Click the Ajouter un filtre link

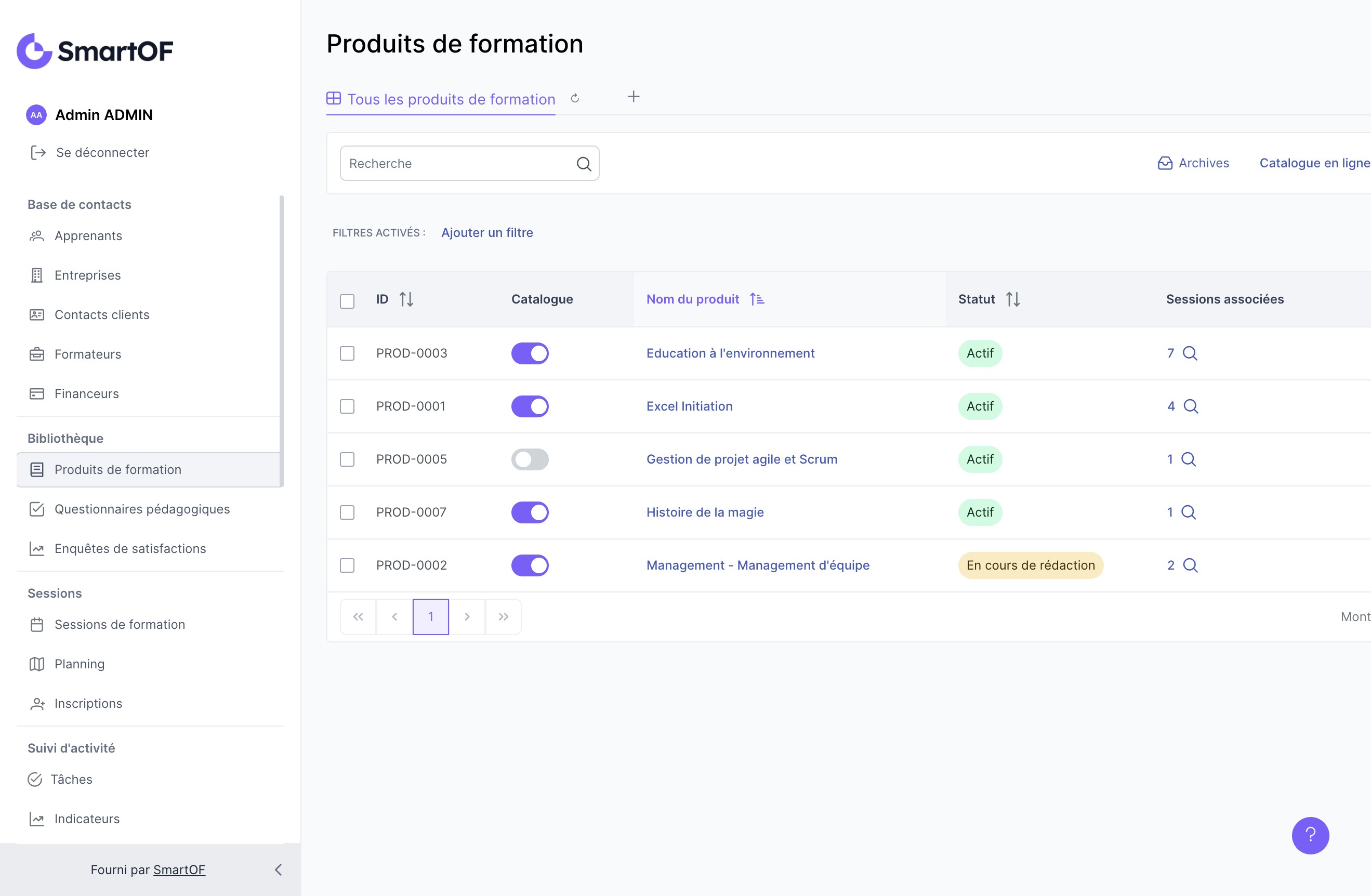[x=487, y=233]
